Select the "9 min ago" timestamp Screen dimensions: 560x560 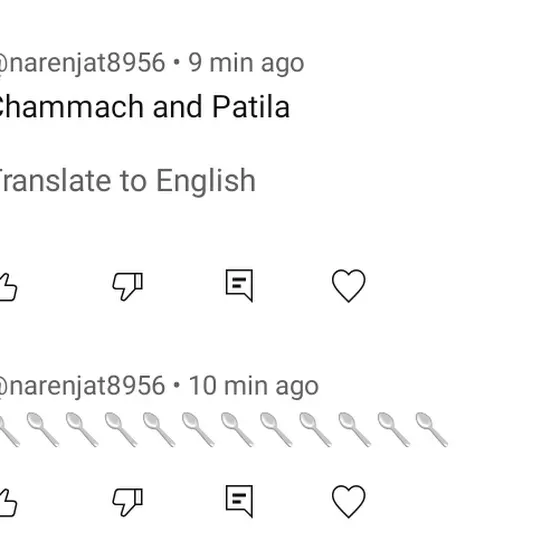246,63
